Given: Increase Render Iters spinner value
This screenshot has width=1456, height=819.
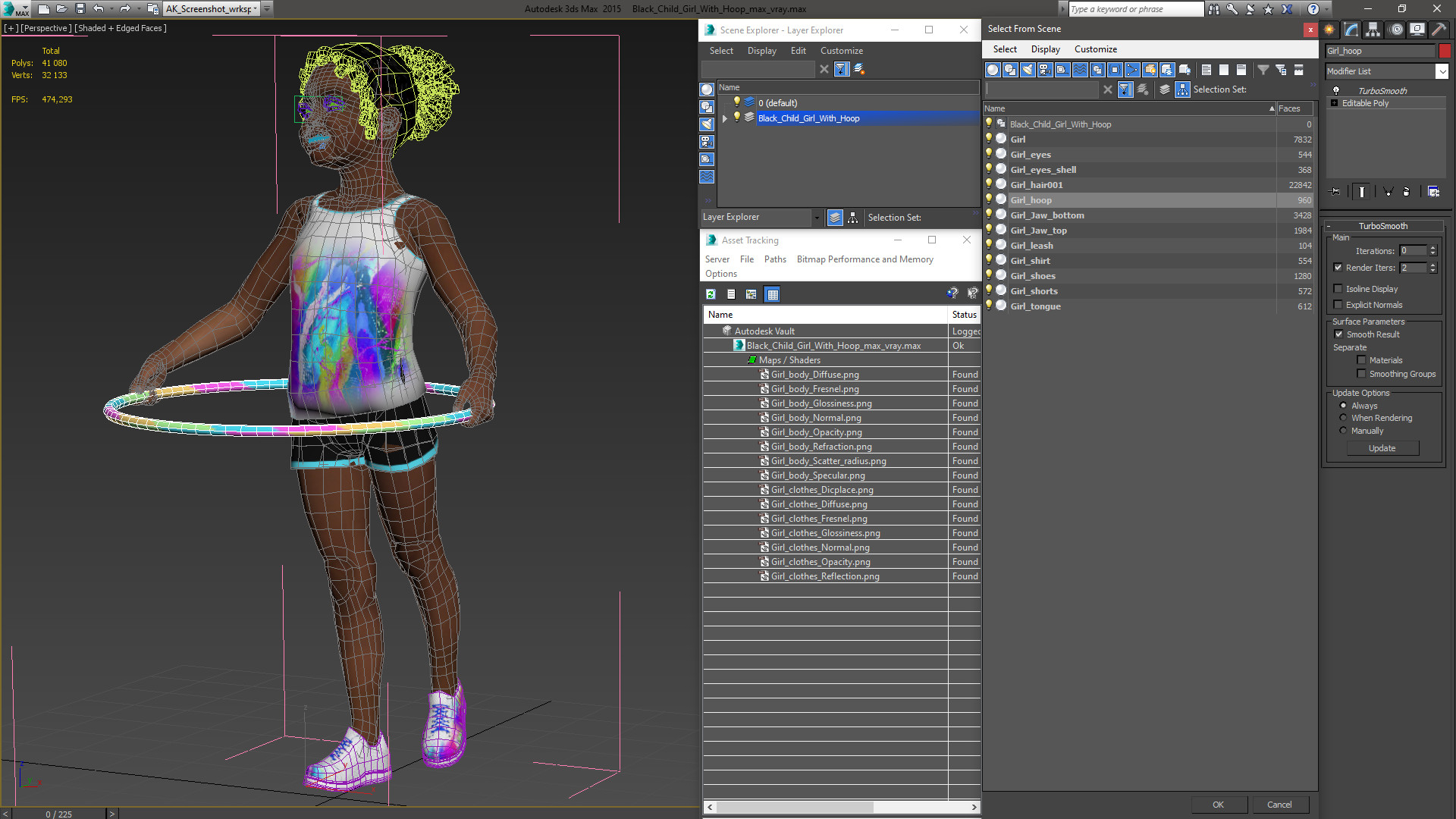Looking at the screenshot, I should [x=1432, y=265].
